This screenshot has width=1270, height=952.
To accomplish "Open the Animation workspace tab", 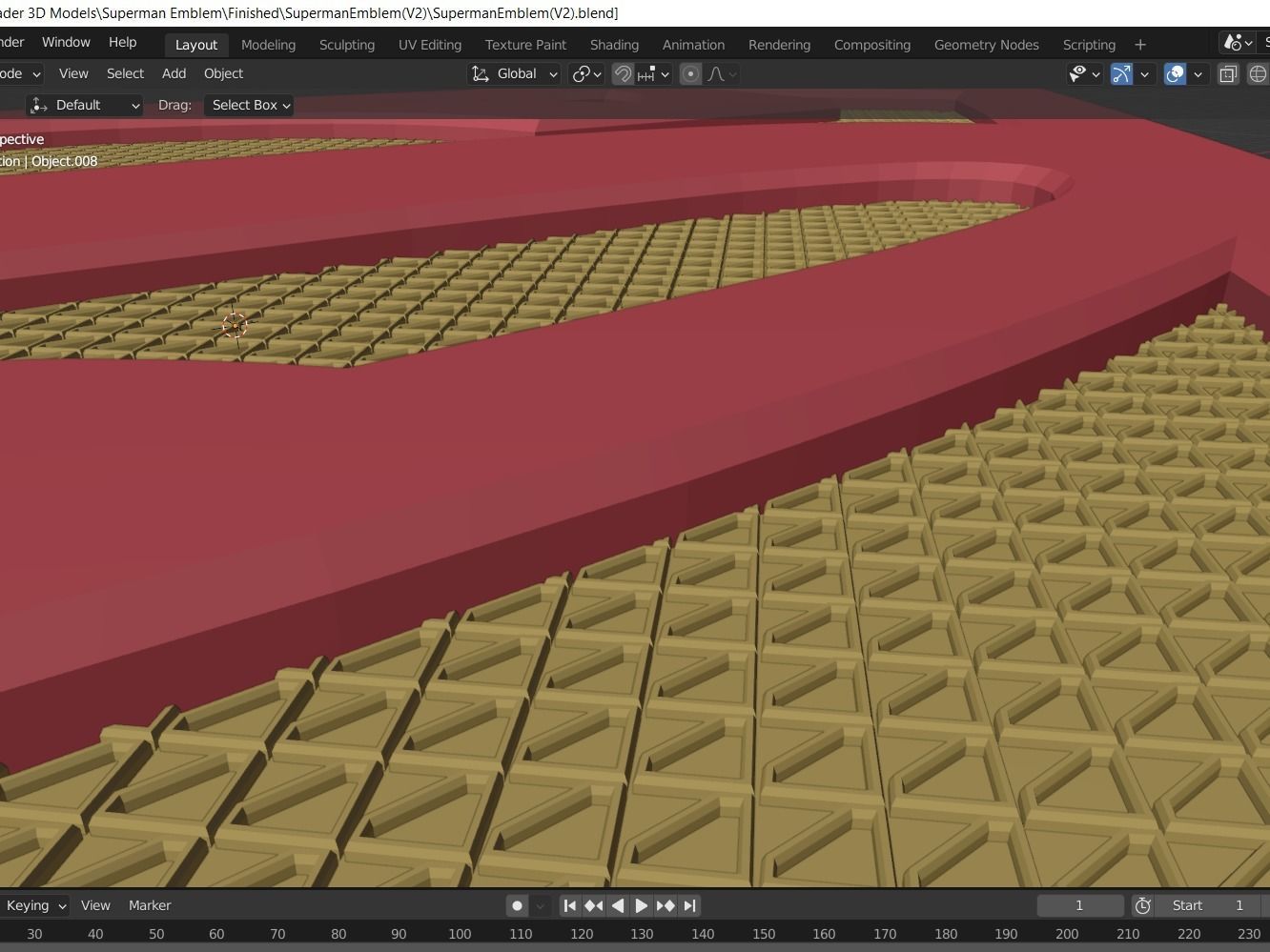I will pyautogui.click(x=693, y=45).
